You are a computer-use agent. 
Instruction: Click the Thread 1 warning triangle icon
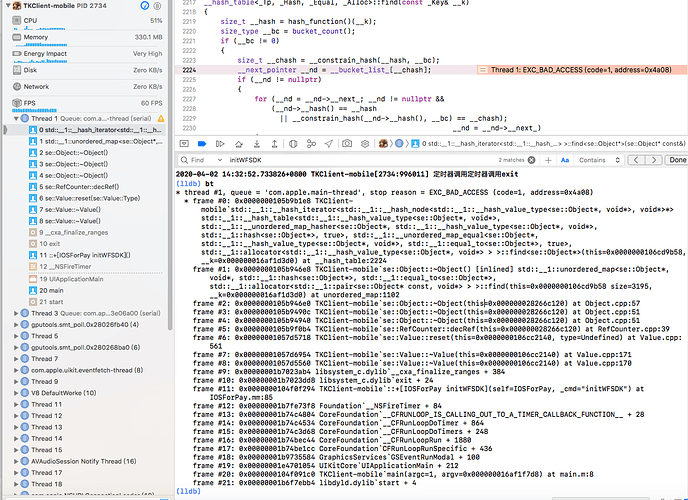(161, 118)
